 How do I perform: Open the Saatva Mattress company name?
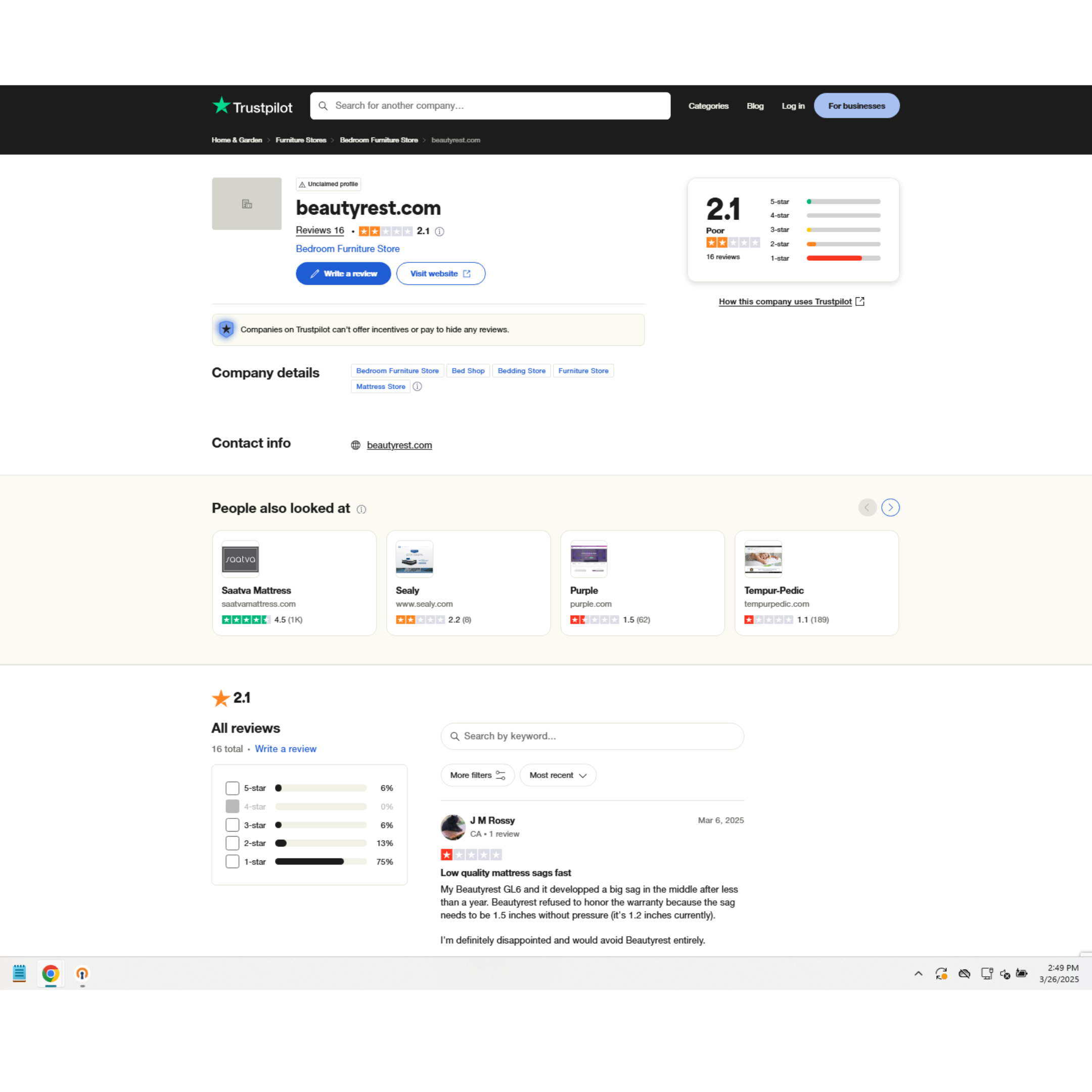pos(256,590)
